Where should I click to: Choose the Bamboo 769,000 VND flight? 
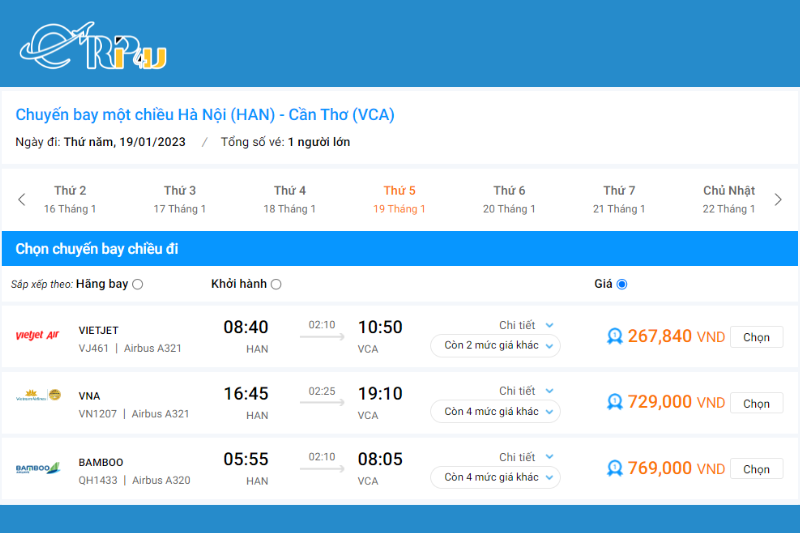756,469
